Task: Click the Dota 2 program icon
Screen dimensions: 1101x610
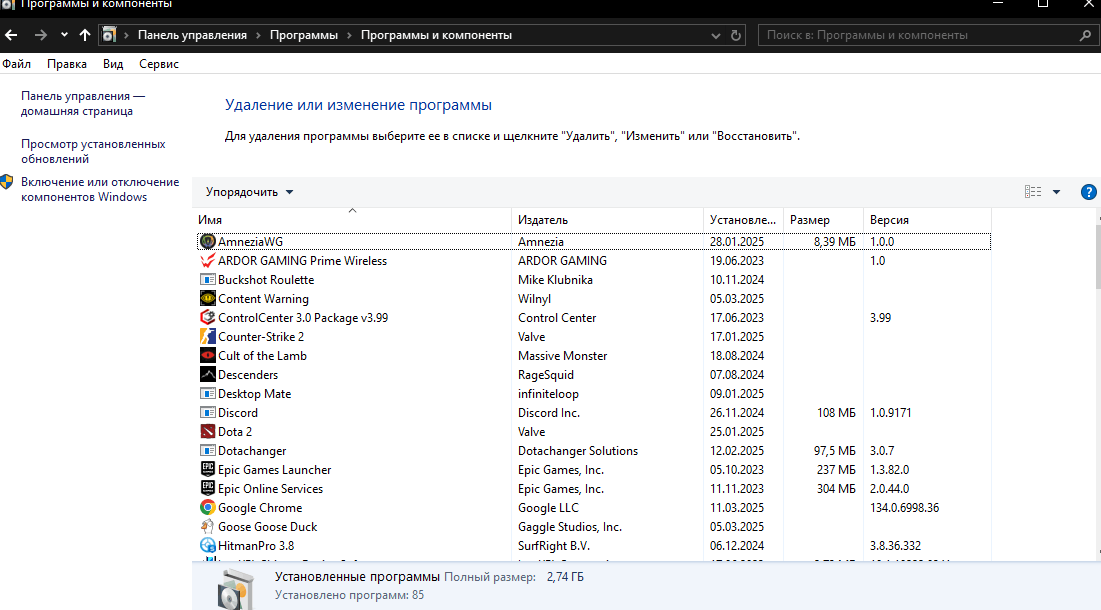Action: coord(207,432)
